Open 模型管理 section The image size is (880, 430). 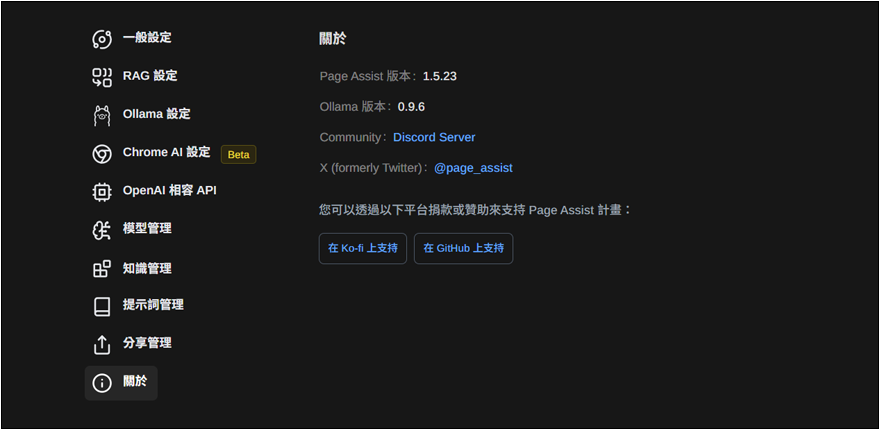[x=147, y=228]
